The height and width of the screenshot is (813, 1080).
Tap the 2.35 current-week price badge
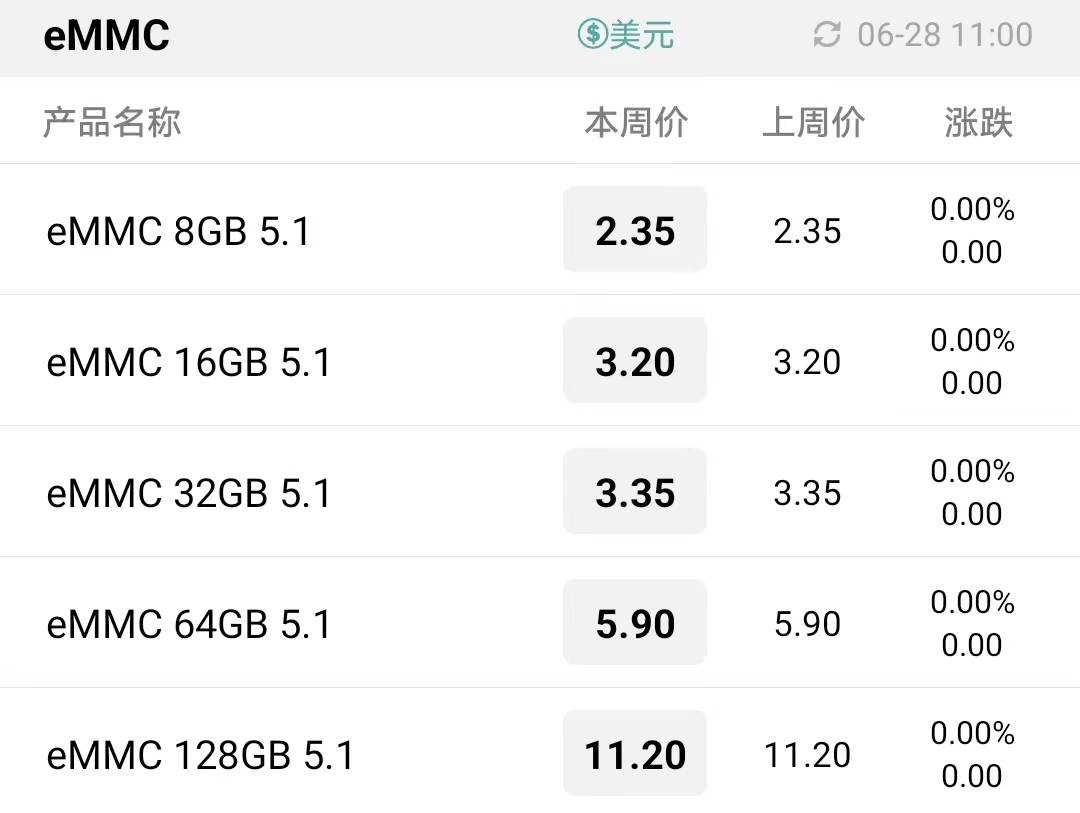635,229
